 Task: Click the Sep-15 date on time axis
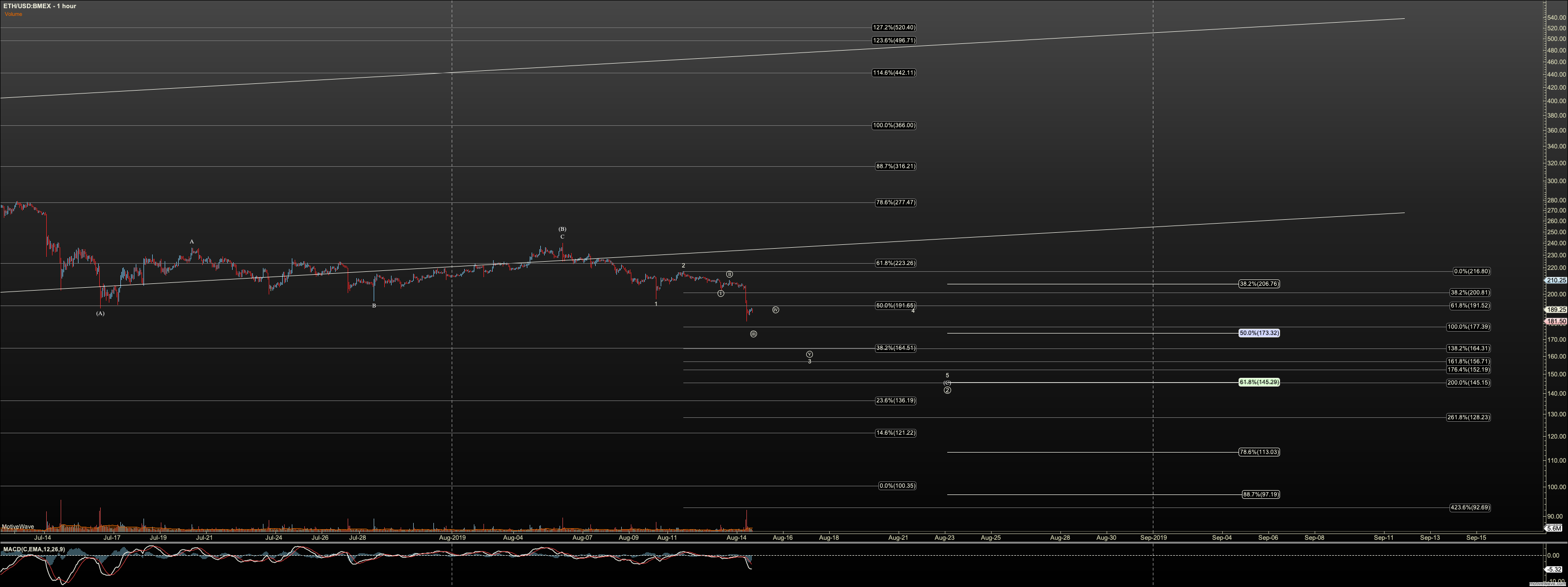1477,538
